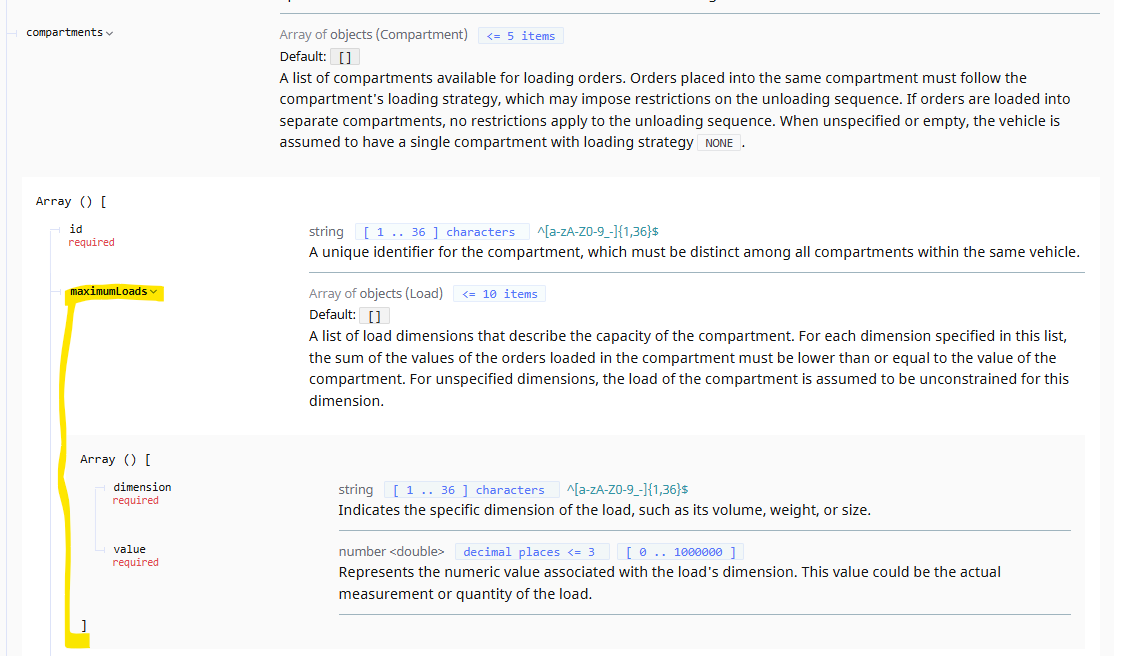
Task: Collapse the maximumLoads property chevron
Action: (x=154, y=292)
